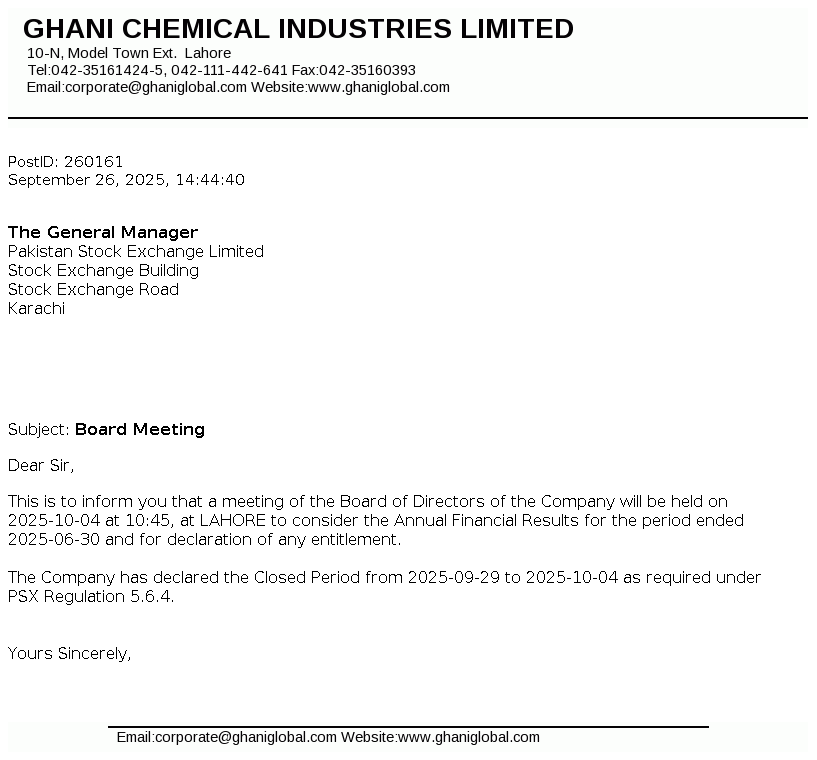Click the Dear Sir salutation
817x760 pixels.
[x=41, y=465]
